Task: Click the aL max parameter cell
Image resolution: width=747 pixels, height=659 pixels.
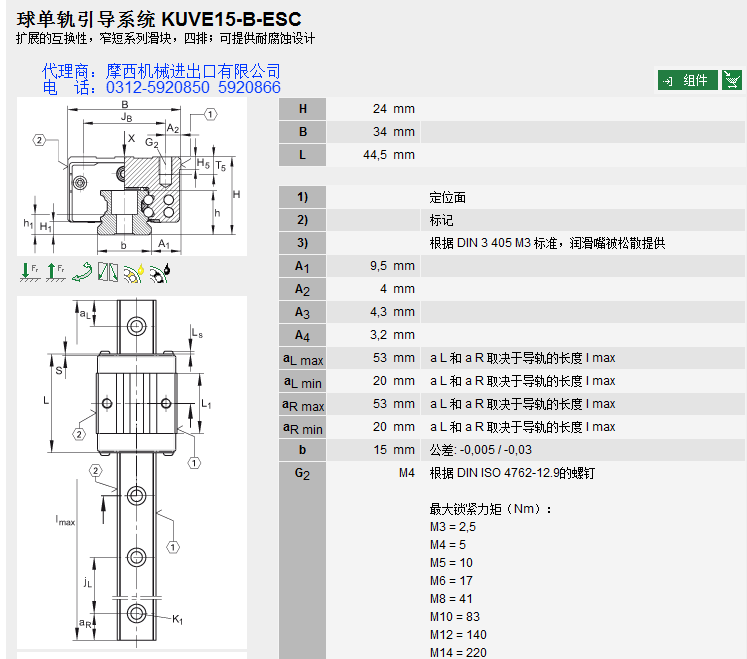Action: coord(303,358)
